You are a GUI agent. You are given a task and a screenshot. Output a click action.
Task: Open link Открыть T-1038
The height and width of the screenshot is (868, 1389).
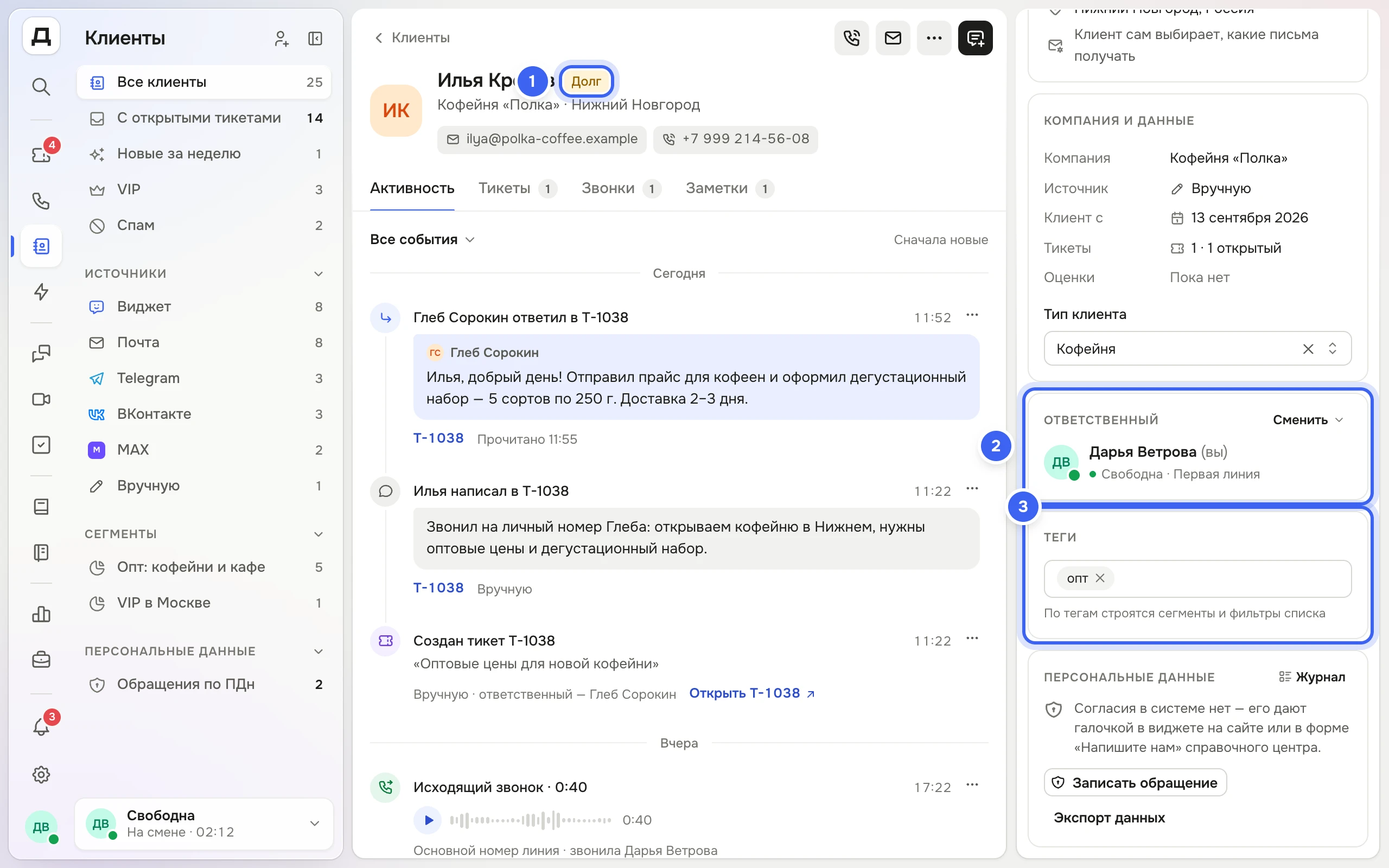[x=751, y=693]
